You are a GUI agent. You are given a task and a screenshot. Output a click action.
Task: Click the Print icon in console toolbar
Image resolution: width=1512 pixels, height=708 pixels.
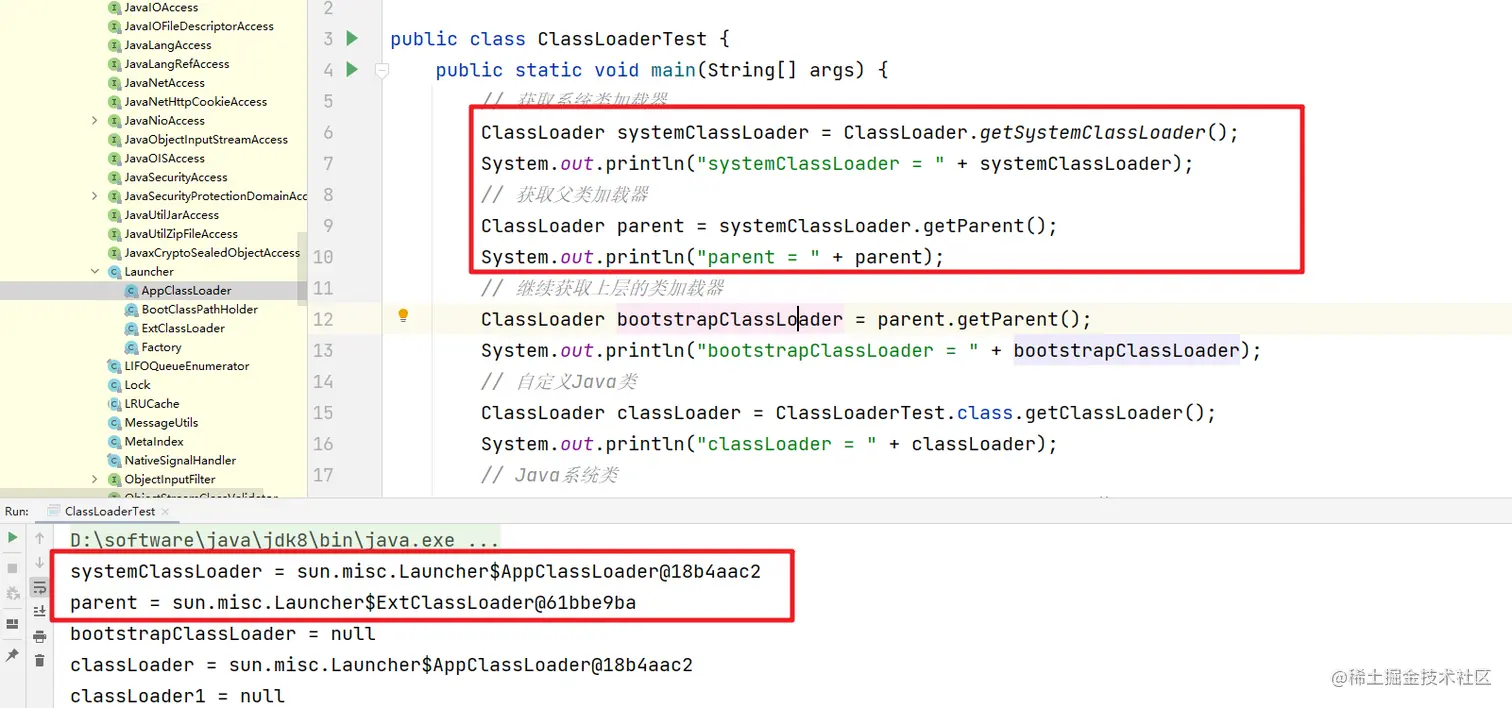[40, 636]
